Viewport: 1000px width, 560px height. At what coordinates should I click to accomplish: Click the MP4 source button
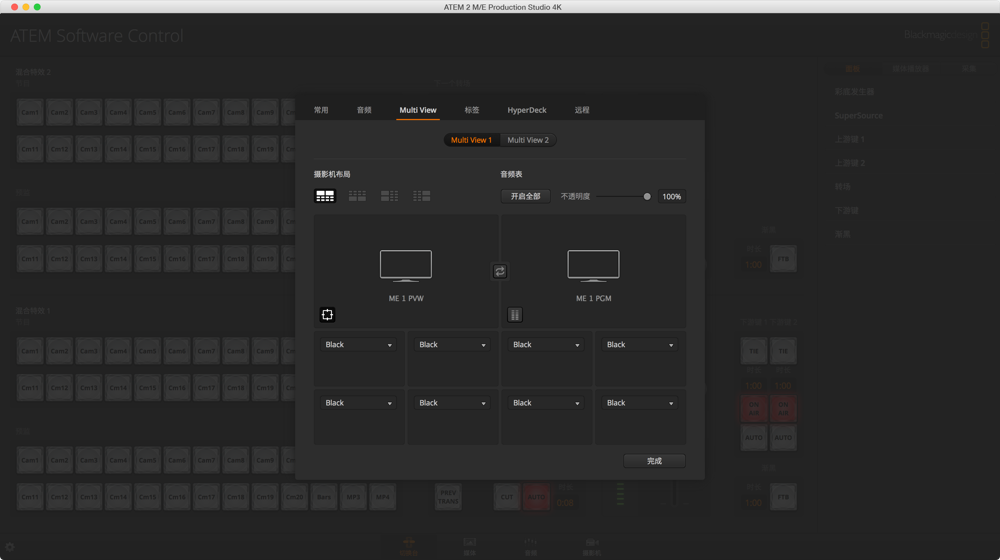click(x=383, y=497)
